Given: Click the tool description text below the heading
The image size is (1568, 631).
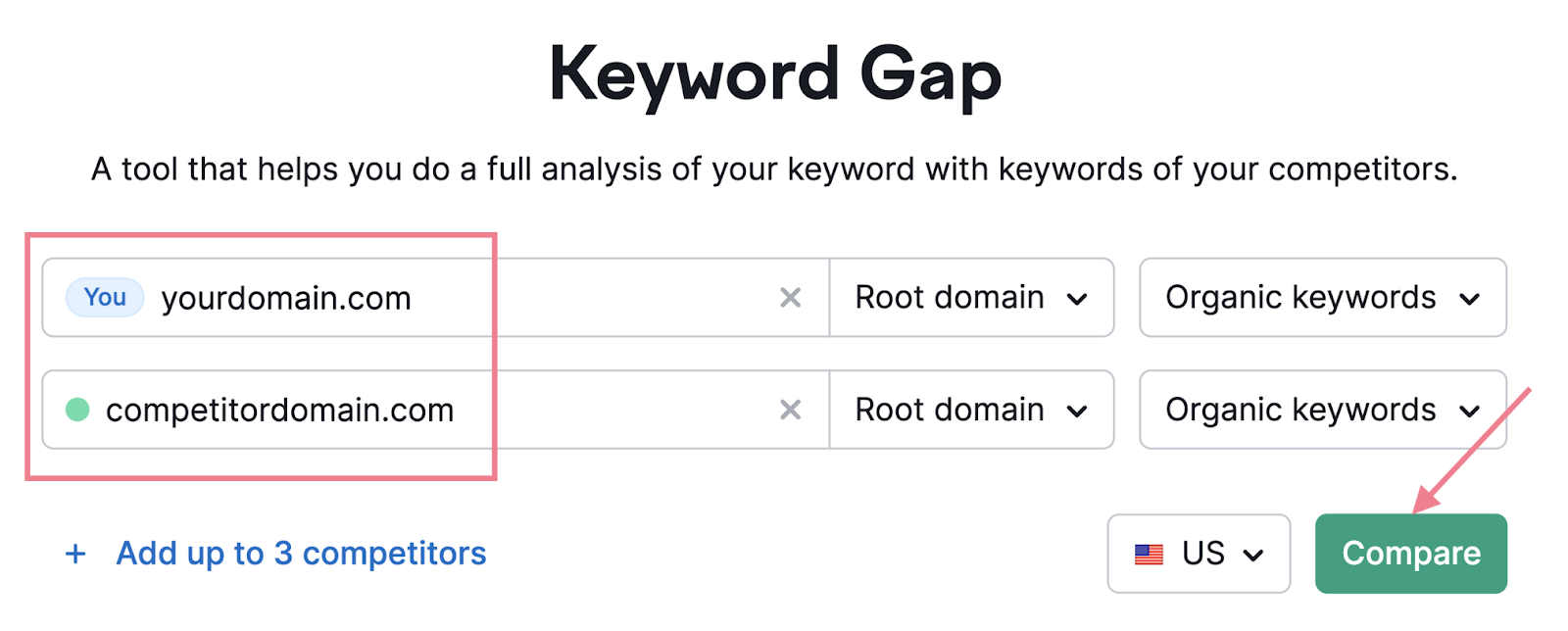Looking at the screenshot, I should pyautogui.click(x=774, y=169).
